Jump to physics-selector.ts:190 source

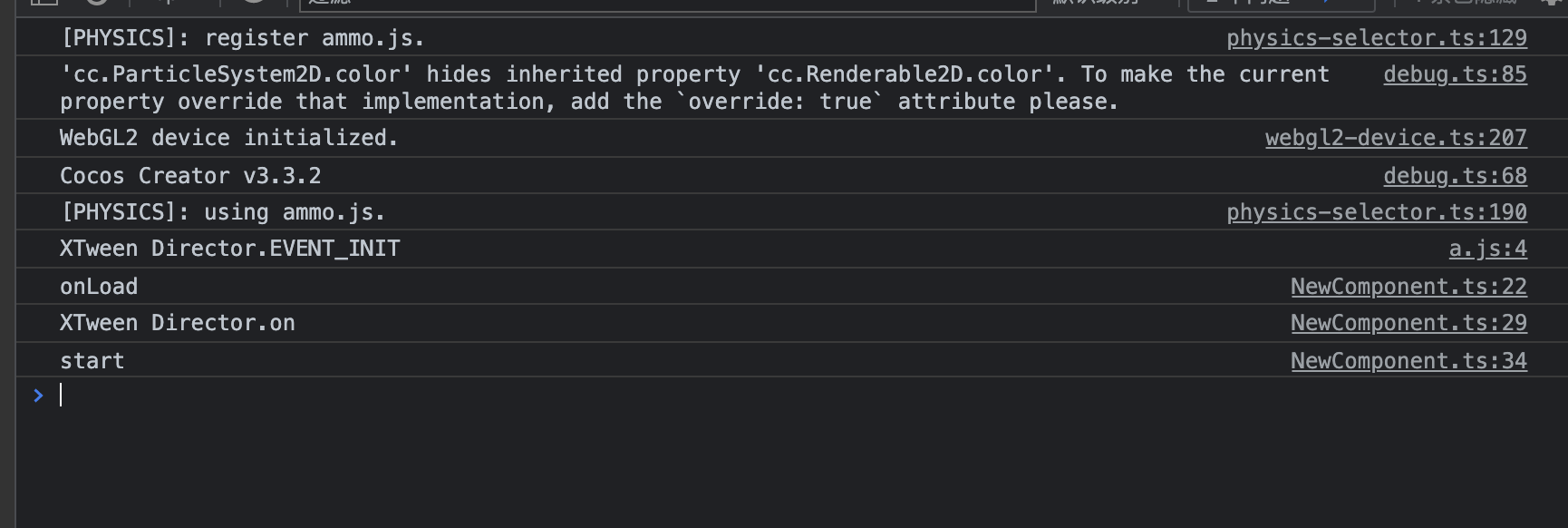pos(1376,212)
